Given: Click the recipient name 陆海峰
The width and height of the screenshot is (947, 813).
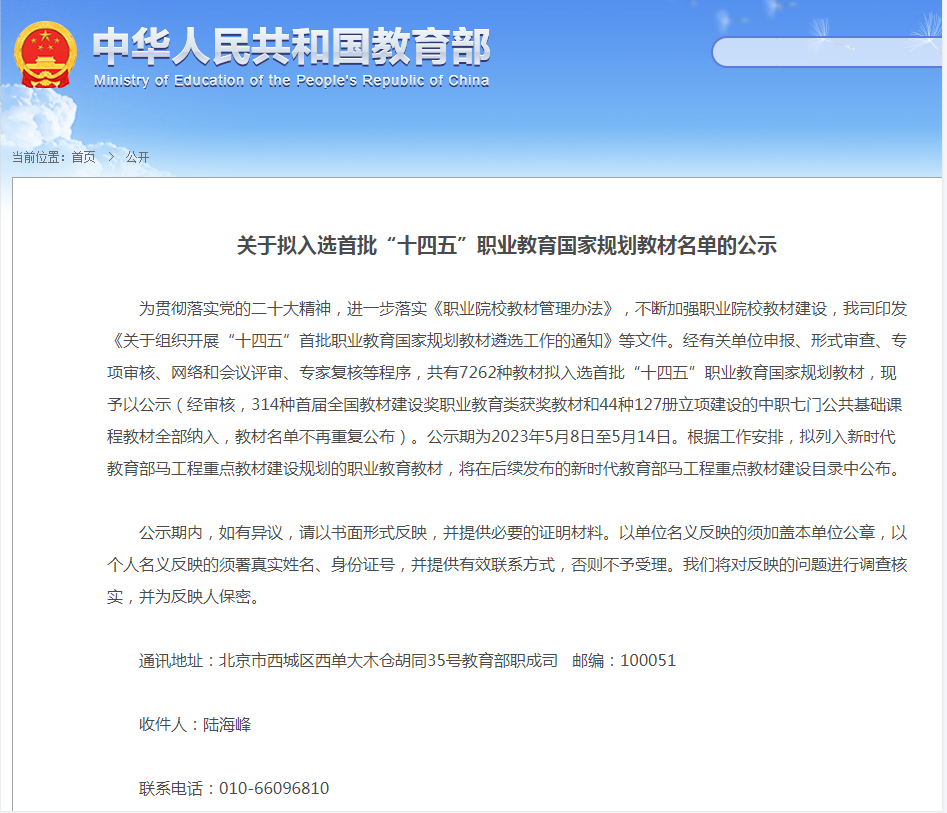Looking at the screenshot, I should tap(227, 725).
